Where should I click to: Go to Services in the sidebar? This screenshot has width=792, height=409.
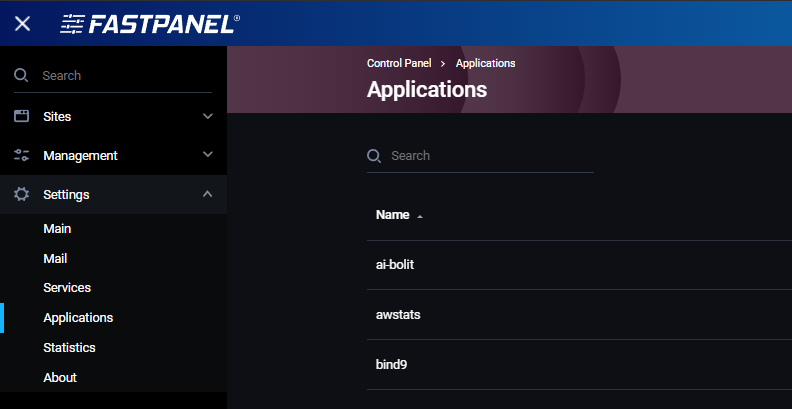(67, 288)
